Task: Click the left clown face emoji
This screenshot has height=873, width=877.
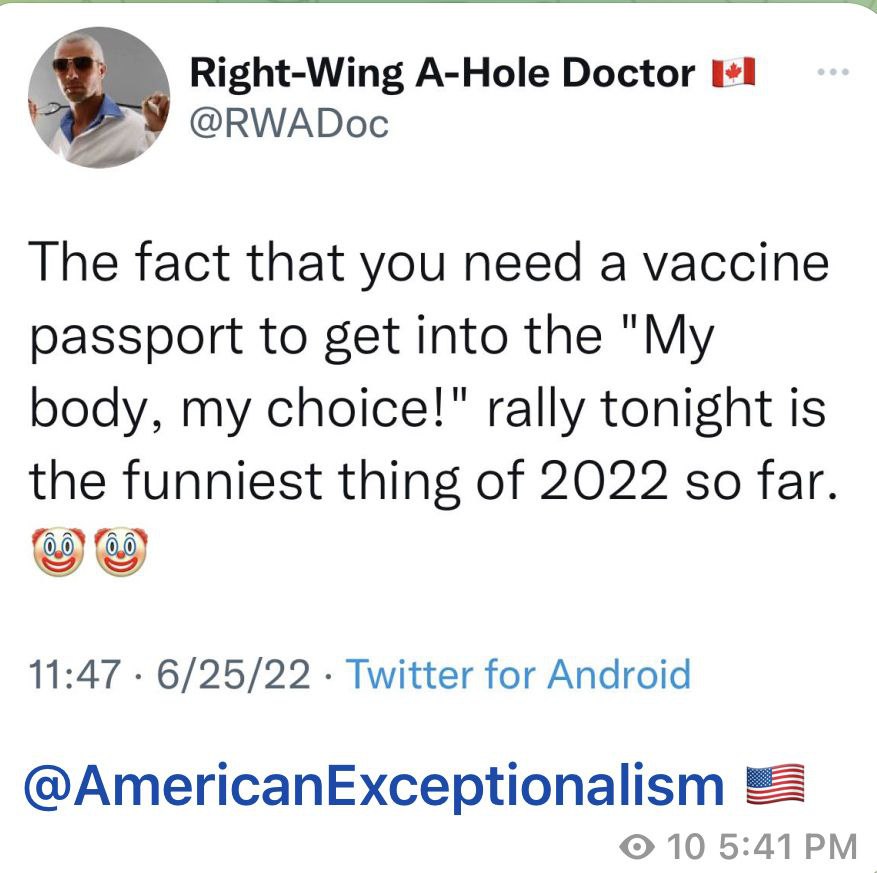Action: 57,553
